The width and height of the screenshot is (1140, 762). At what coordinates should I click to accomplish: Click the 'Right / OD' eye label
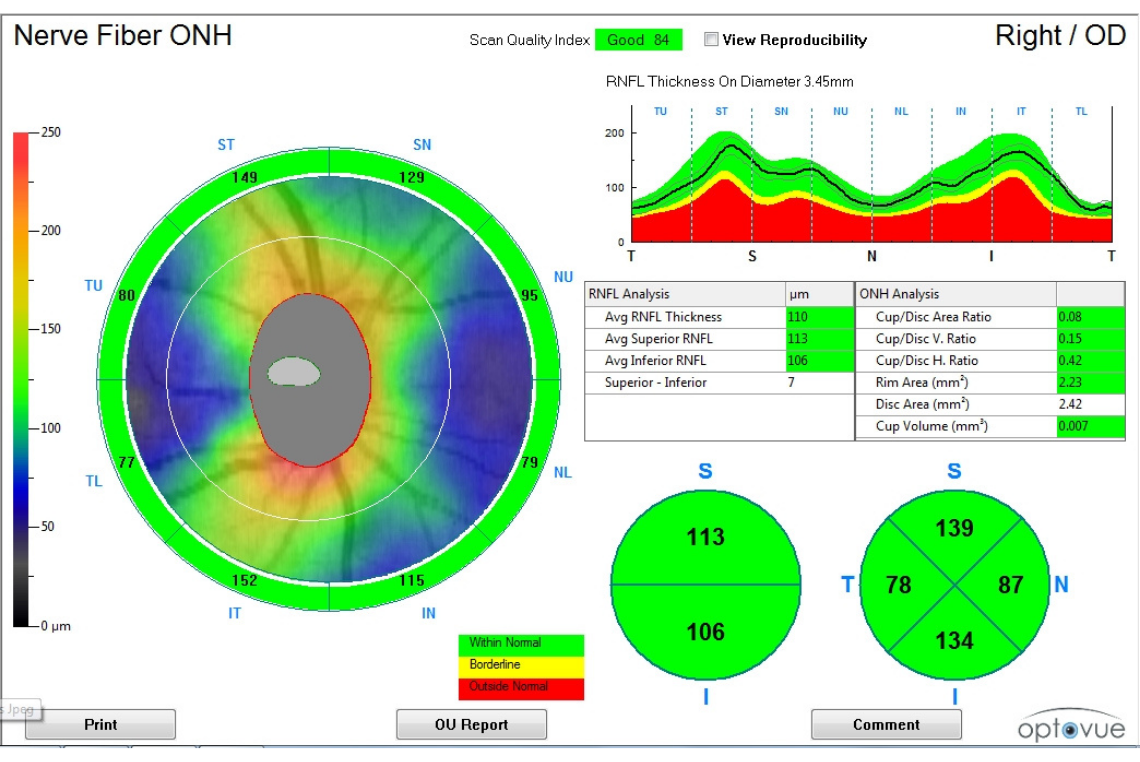pos(1060,35)
